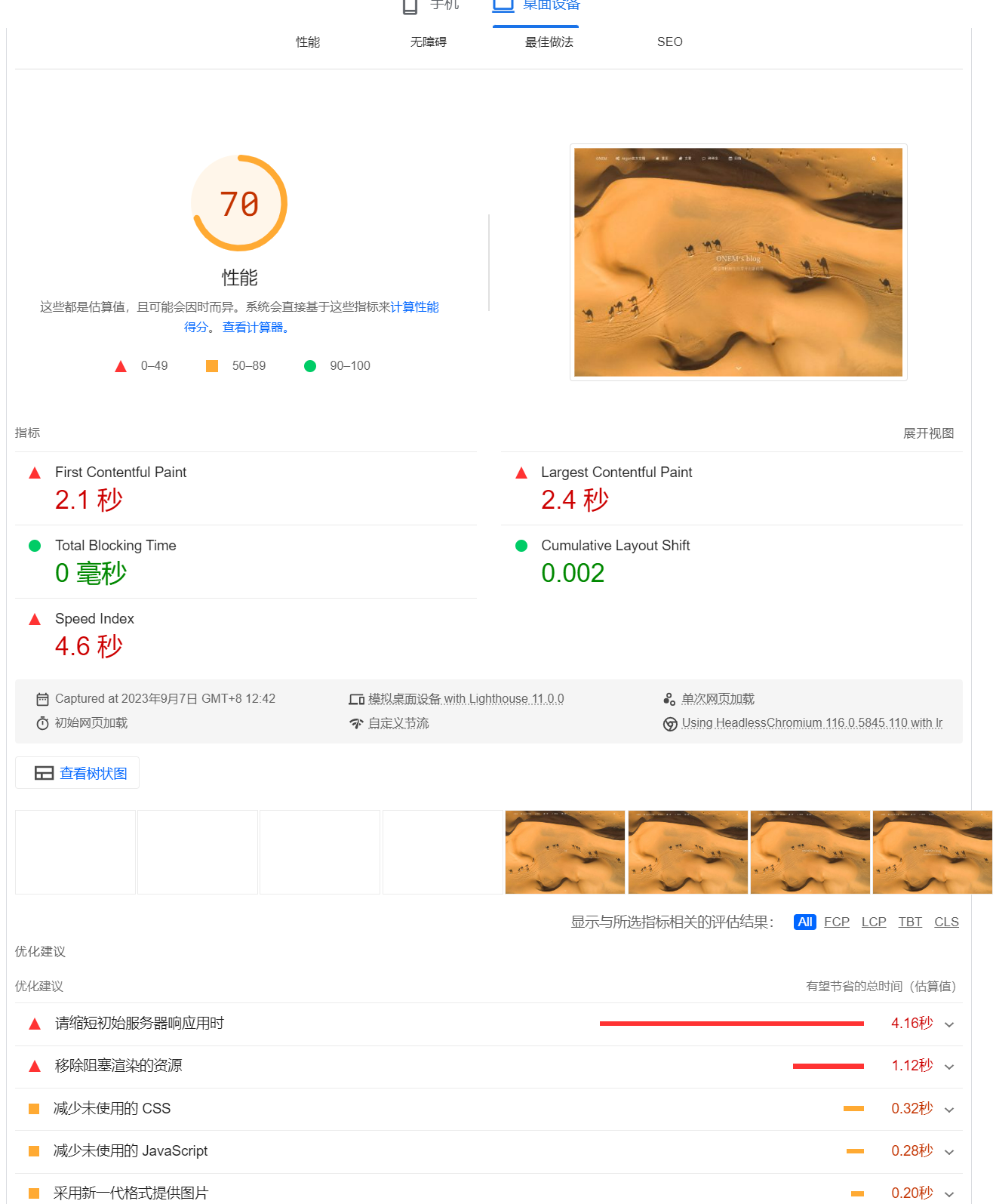Image resolution: width=993 pixels, height=1204 pixels.
Task: Click the Chromium icon beside Using HeadlessChromium
Action: tap(670, 724)
